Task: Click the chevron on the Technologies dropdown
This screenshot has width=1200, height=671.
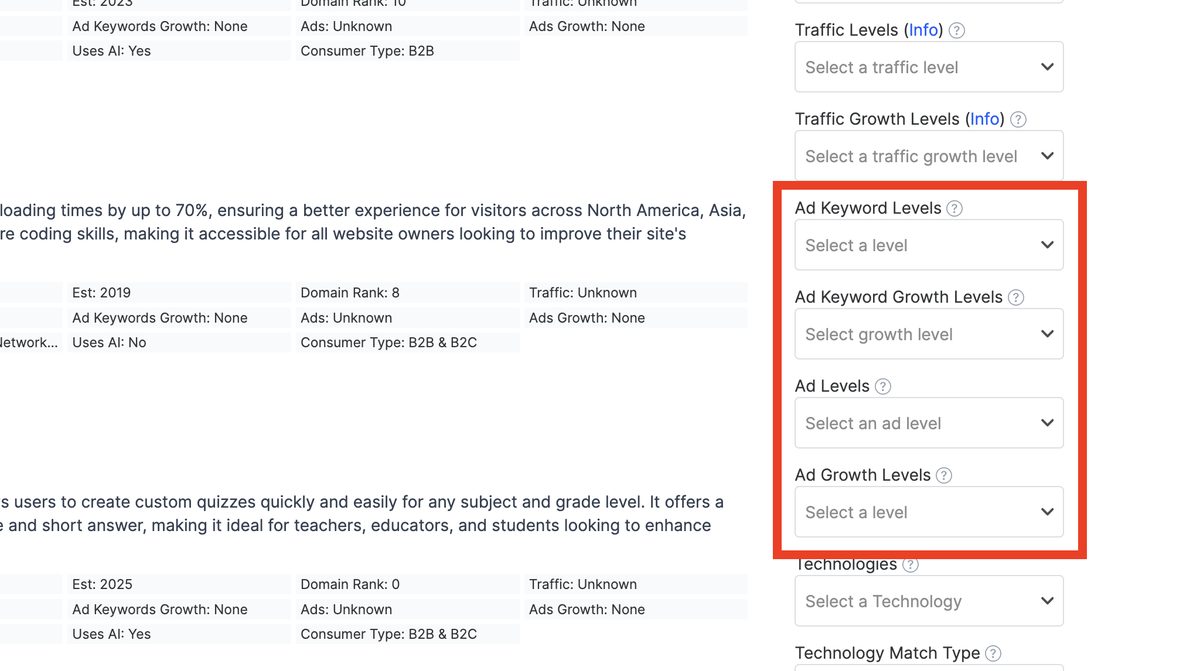Action: [1046, 600]
